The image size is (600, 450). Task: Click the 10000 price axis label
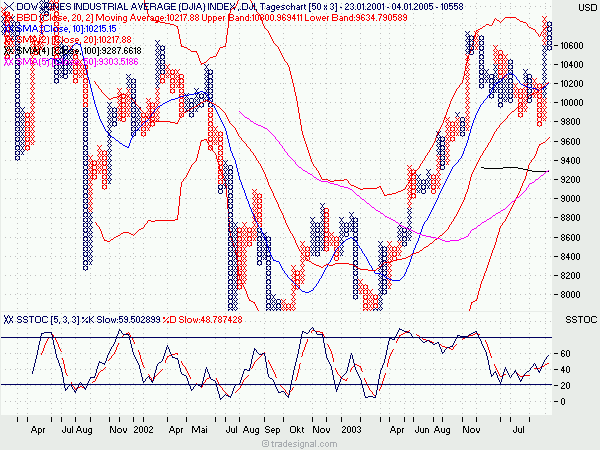point(572,103)
